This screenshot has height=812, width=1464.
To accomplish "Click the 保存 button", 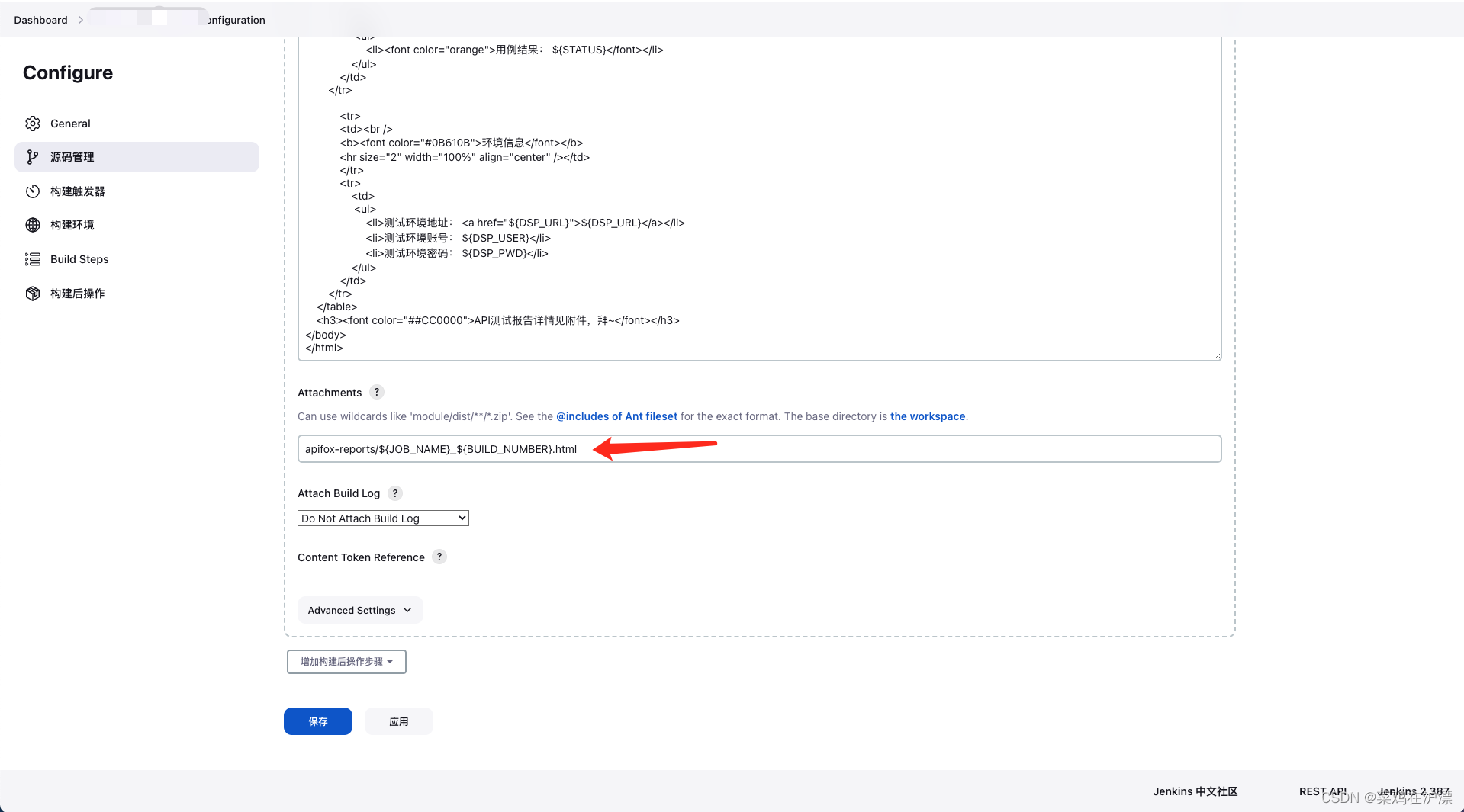I will pyautogui.click(x=317, y=721).
